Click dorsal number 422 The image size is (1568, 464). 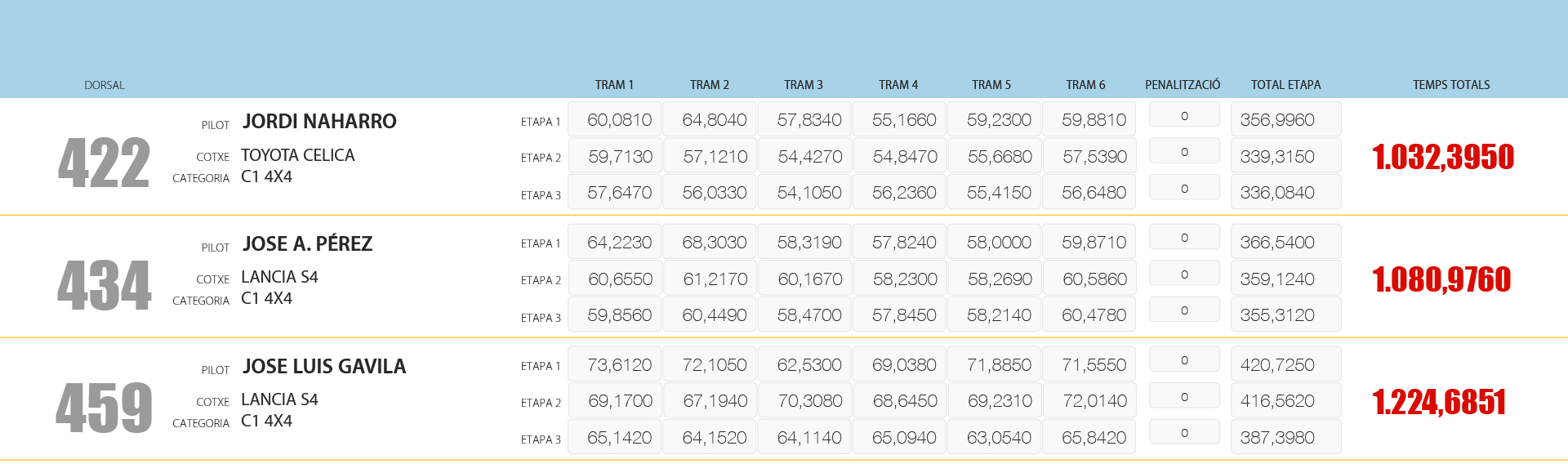tap(104, 163)
